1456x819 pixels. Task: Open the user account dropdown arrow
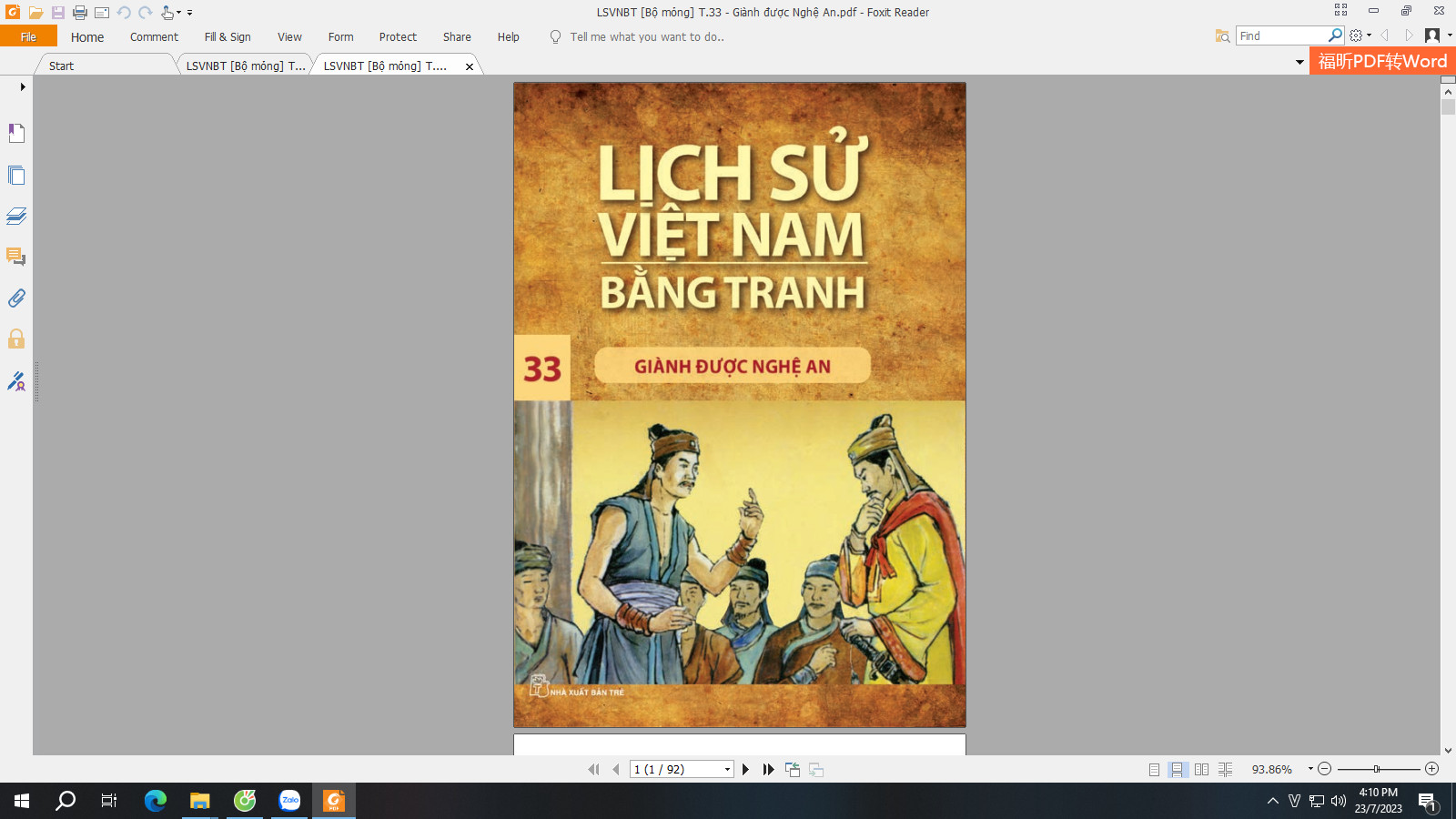(1449, 35)
